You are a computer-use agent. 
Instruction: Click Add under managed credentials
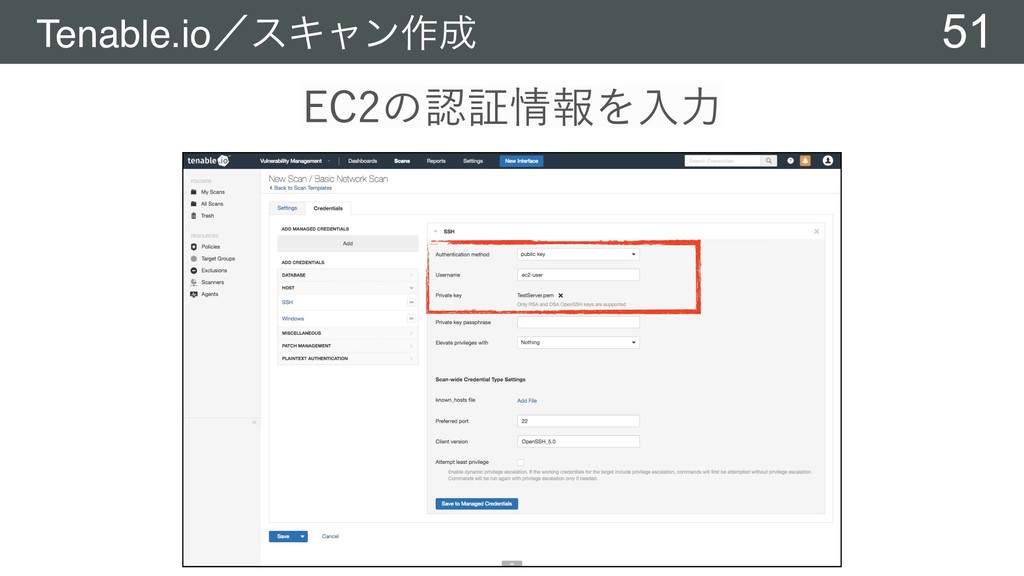pyautogui.click(x=347, y=243)
